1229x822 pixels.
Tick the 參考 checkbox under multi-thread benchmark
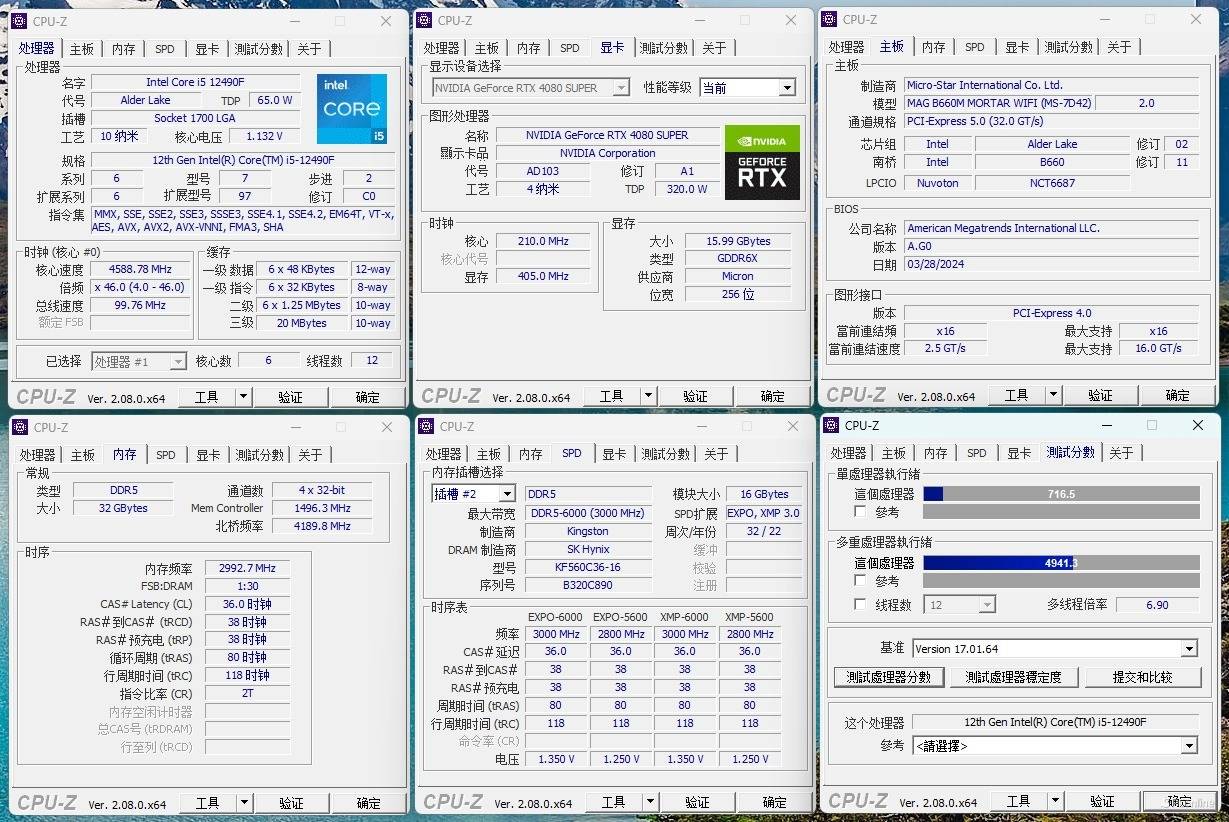point(860,580)
